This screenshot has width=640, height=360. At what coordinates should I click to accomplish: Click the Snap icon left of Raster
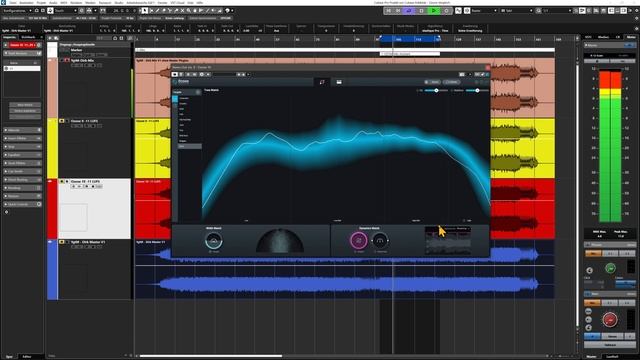coord(467,11)
